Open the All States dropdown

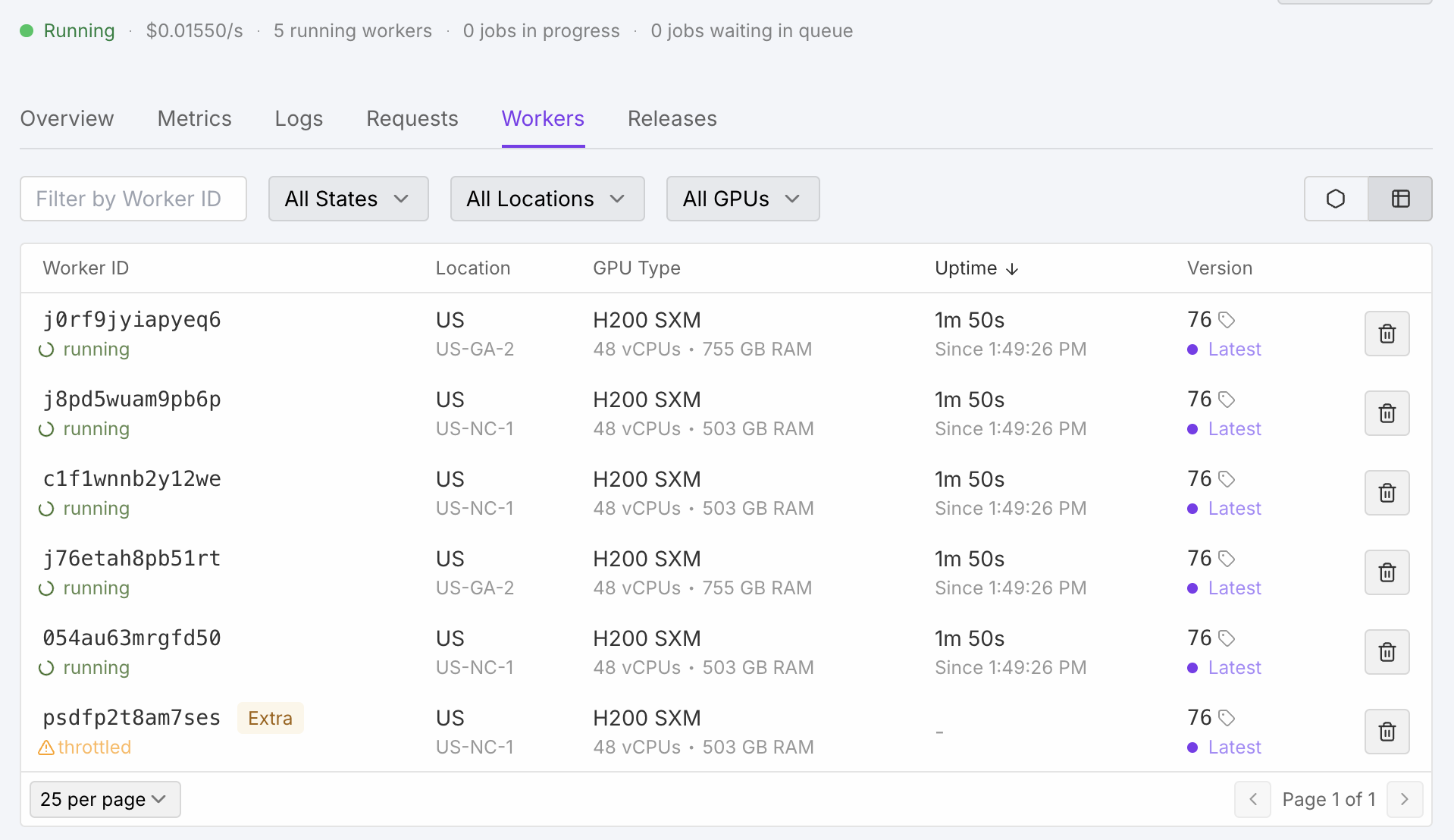click(x=348, y=199)
